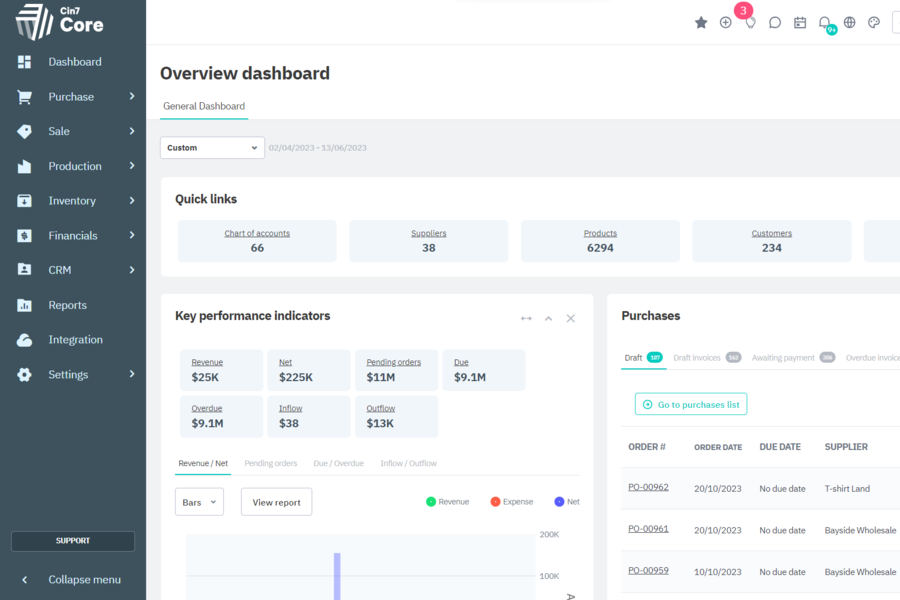
Task: Expand the Settings menu chevron
Action: tap(132, 374)
